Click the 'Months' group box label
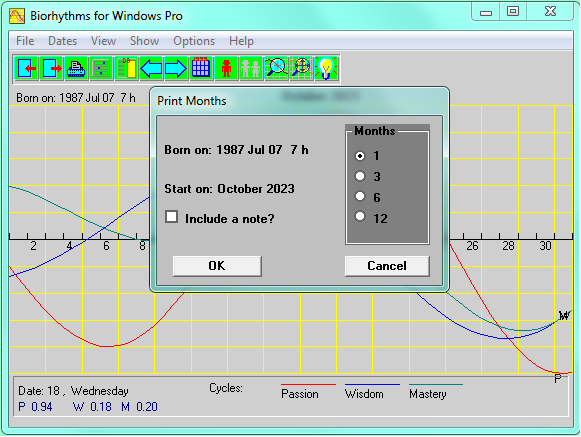The width and height of the screenshot is (581, 437). 375,131
